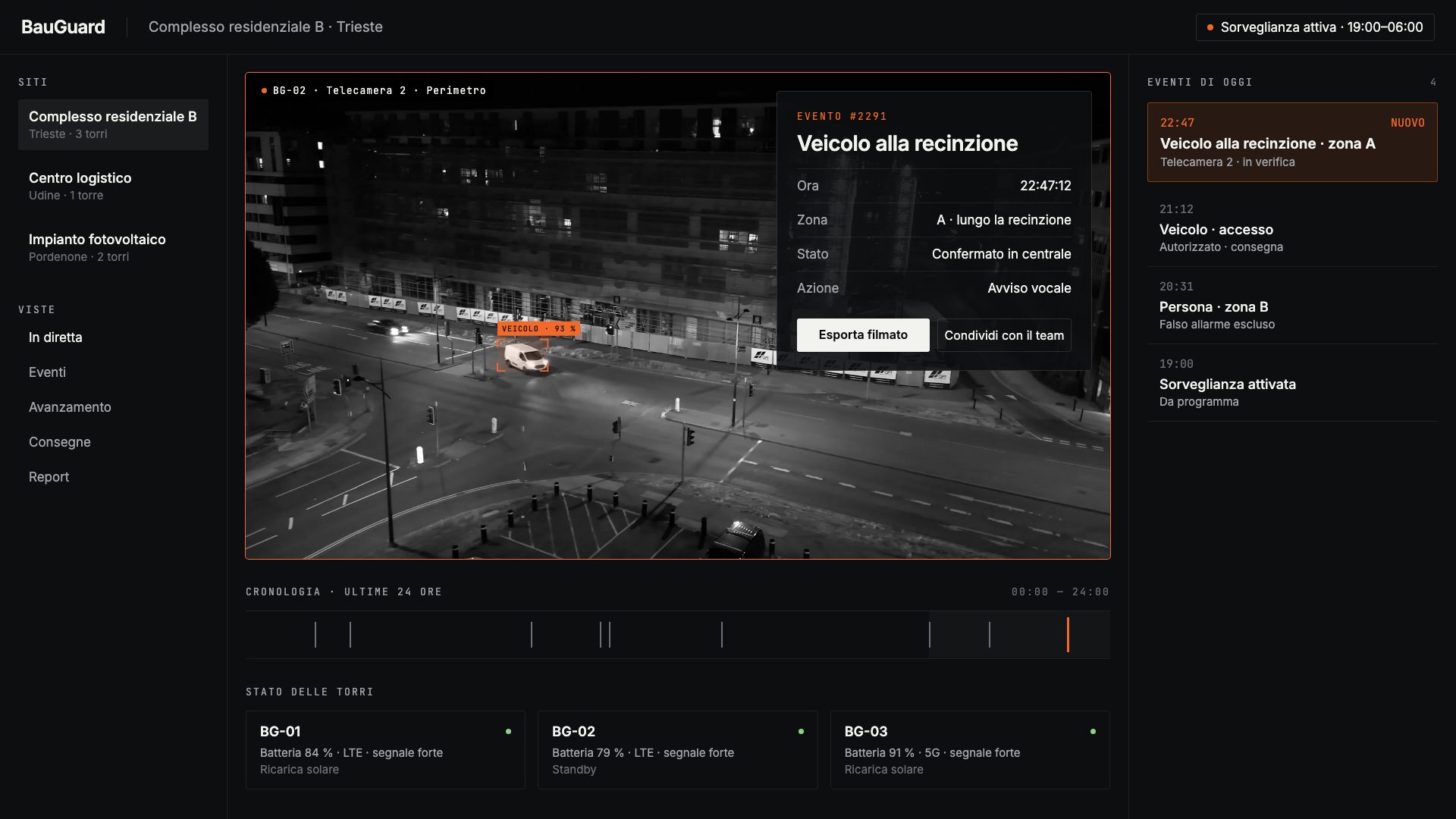
Task: Click the 00:00 – 24:00 timeline range label
Action: 1060,591
